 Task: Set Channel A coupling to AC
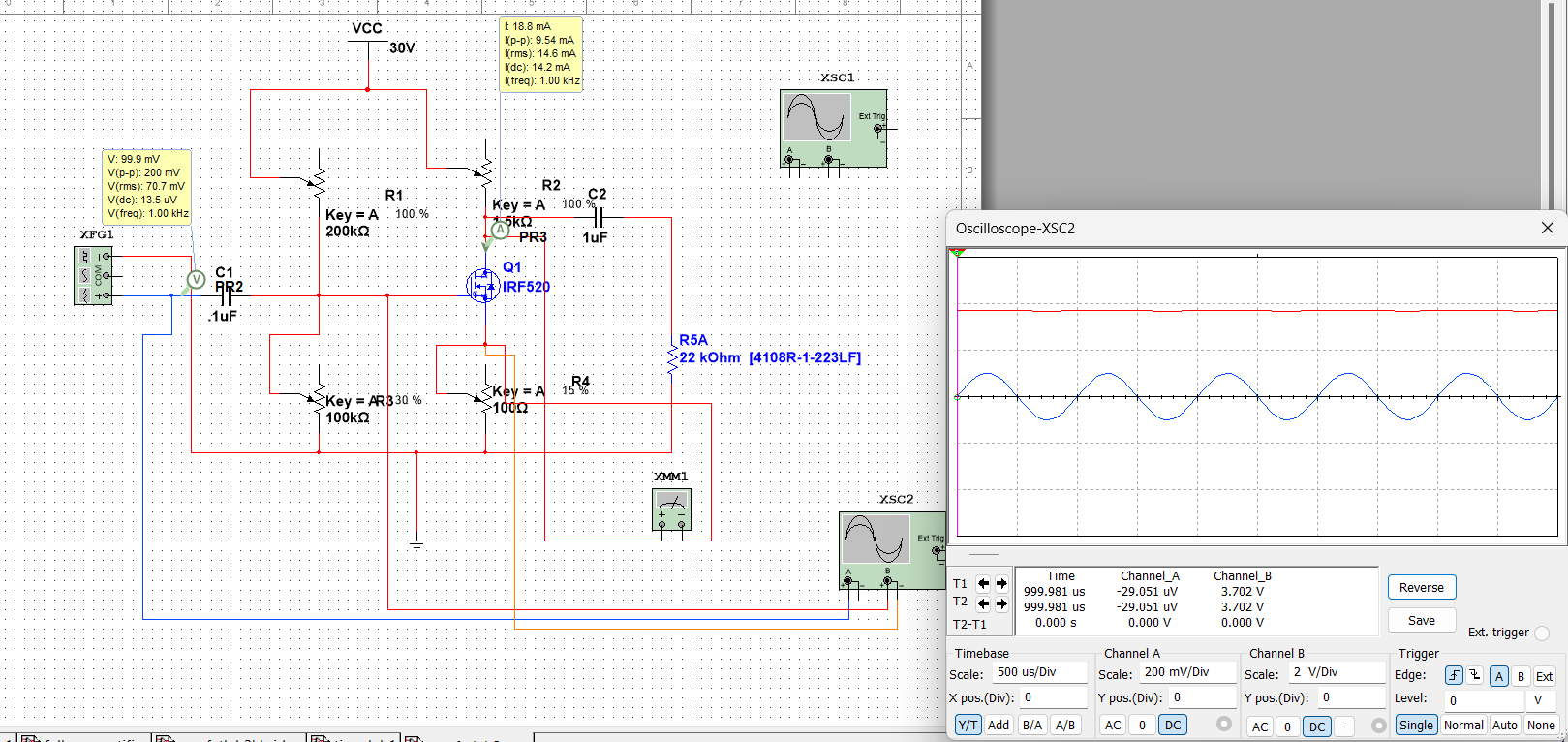pyautogui.click(x=1113, y=725)
